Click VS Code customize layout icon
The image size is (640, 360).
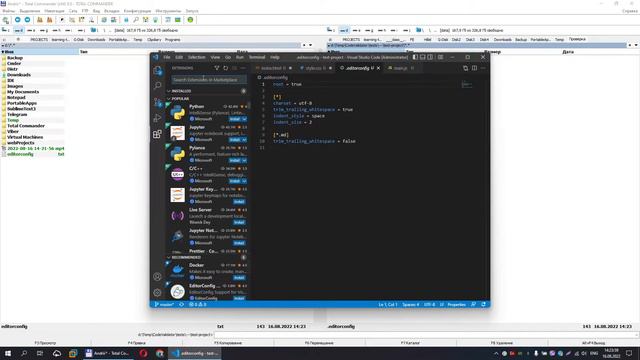[x=440, y=57]
